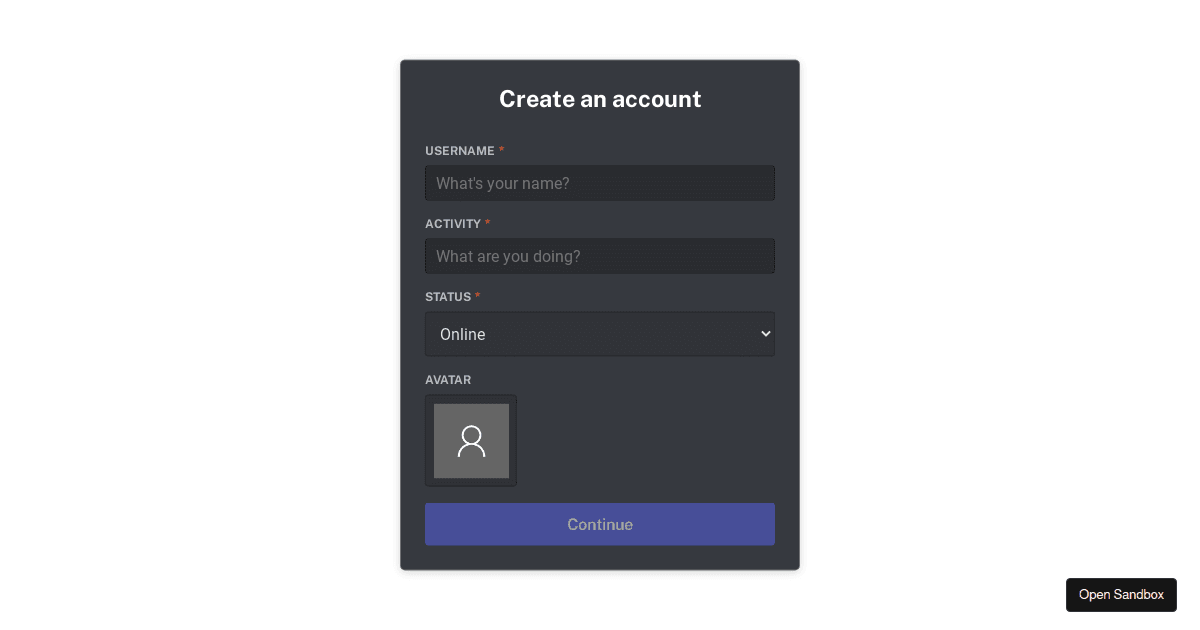This screenshot has width=1200, height=630.
Task: Click the Continue button
Action: coord(600,524)
